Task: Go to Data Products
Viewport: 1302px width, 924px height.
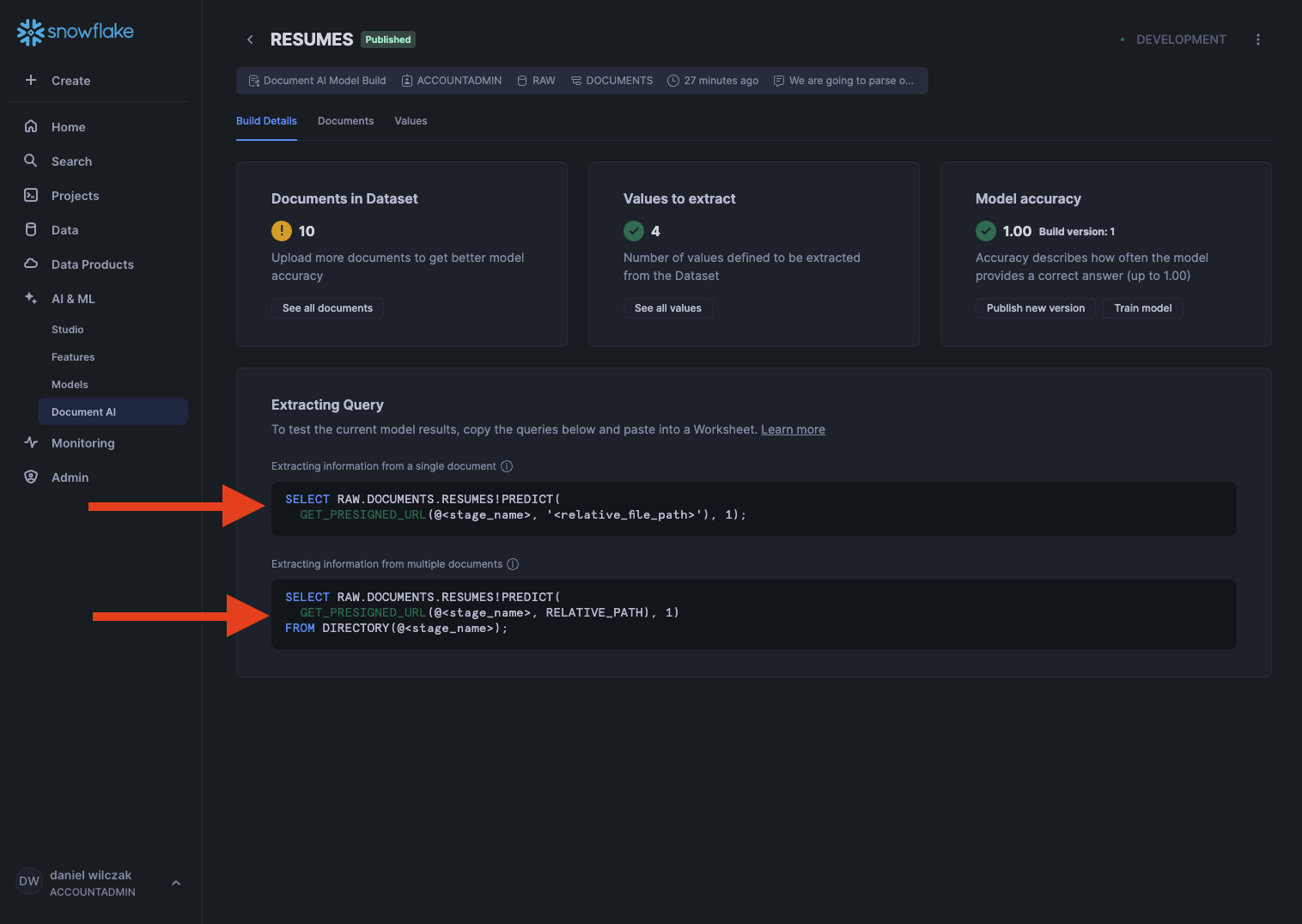Action: pos(92,264)
